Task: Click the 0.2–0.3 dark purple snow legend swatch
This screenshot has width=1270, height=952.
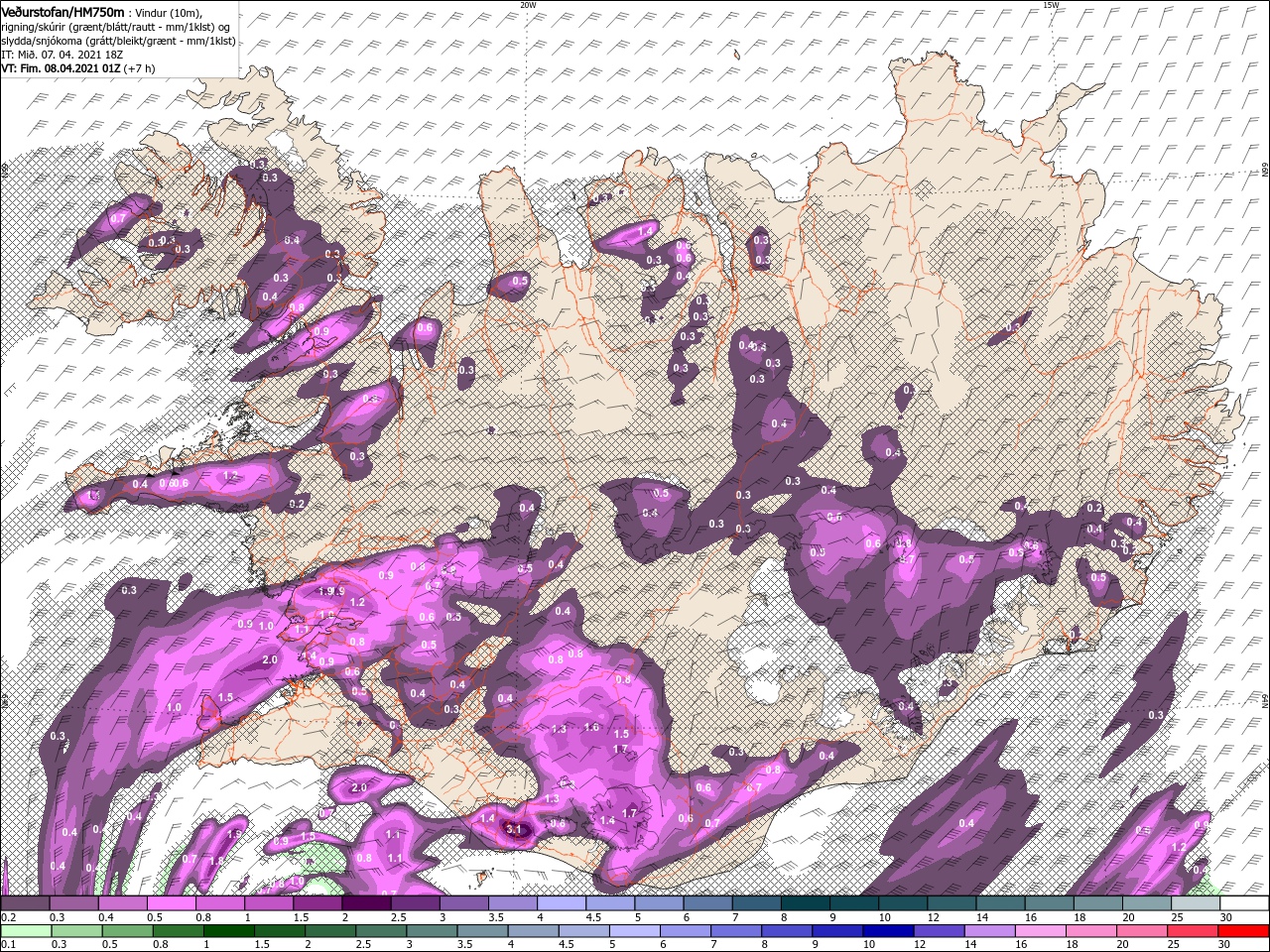Action: (x=25, y=903)
